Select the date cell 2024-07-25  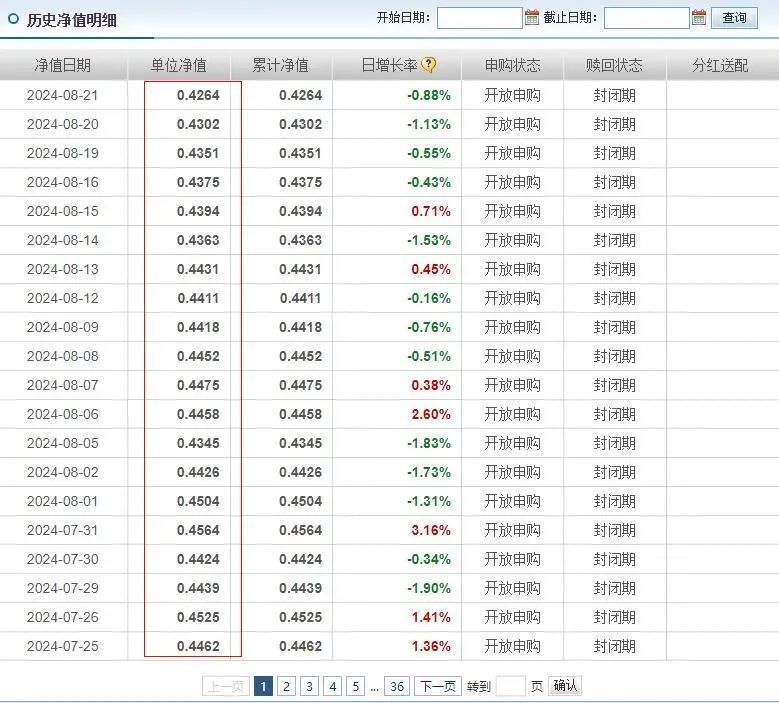[63, 646]
